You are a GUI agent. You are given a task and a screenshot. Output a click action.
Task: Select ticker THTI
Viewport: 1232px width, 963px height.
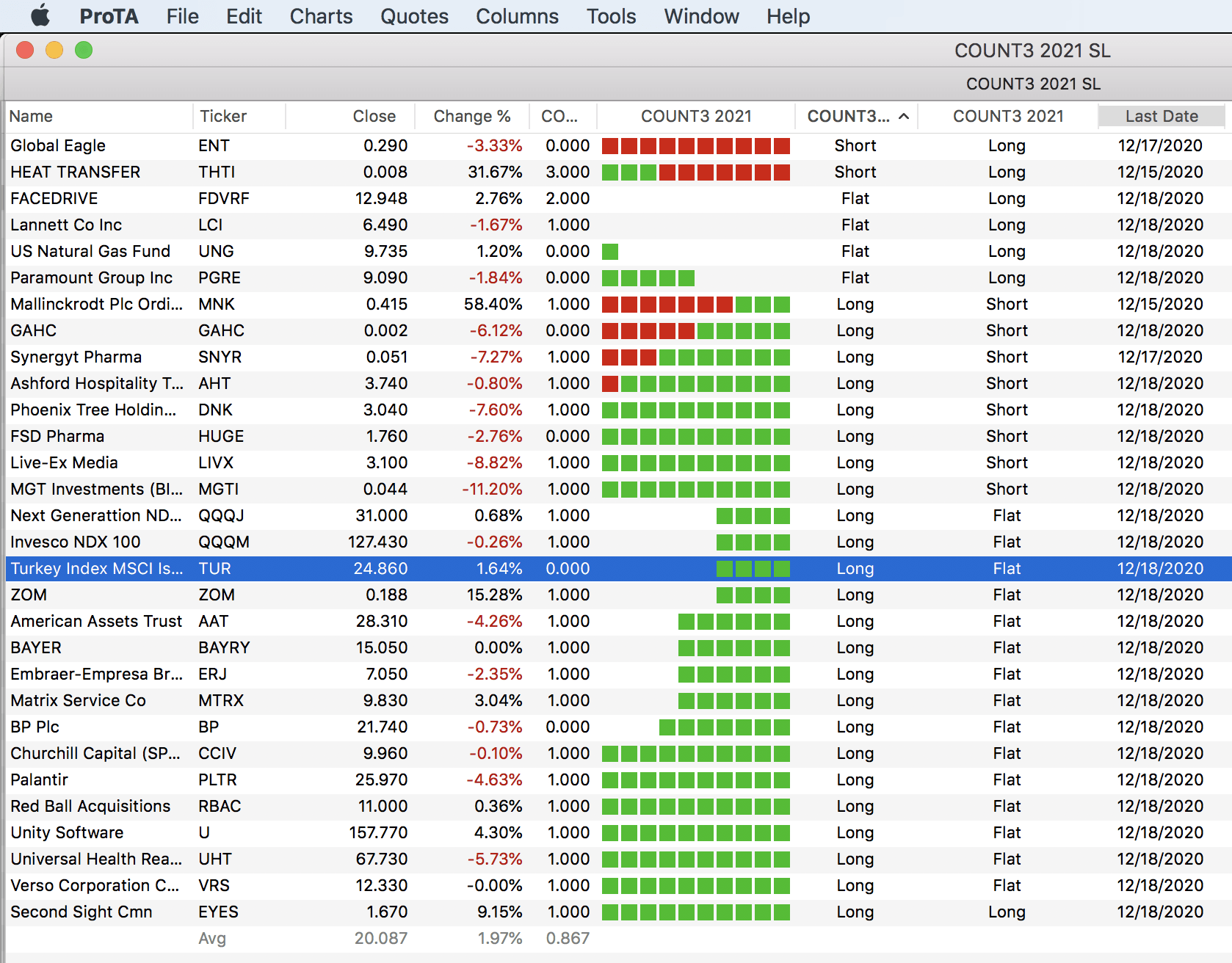tap(217, 172)
